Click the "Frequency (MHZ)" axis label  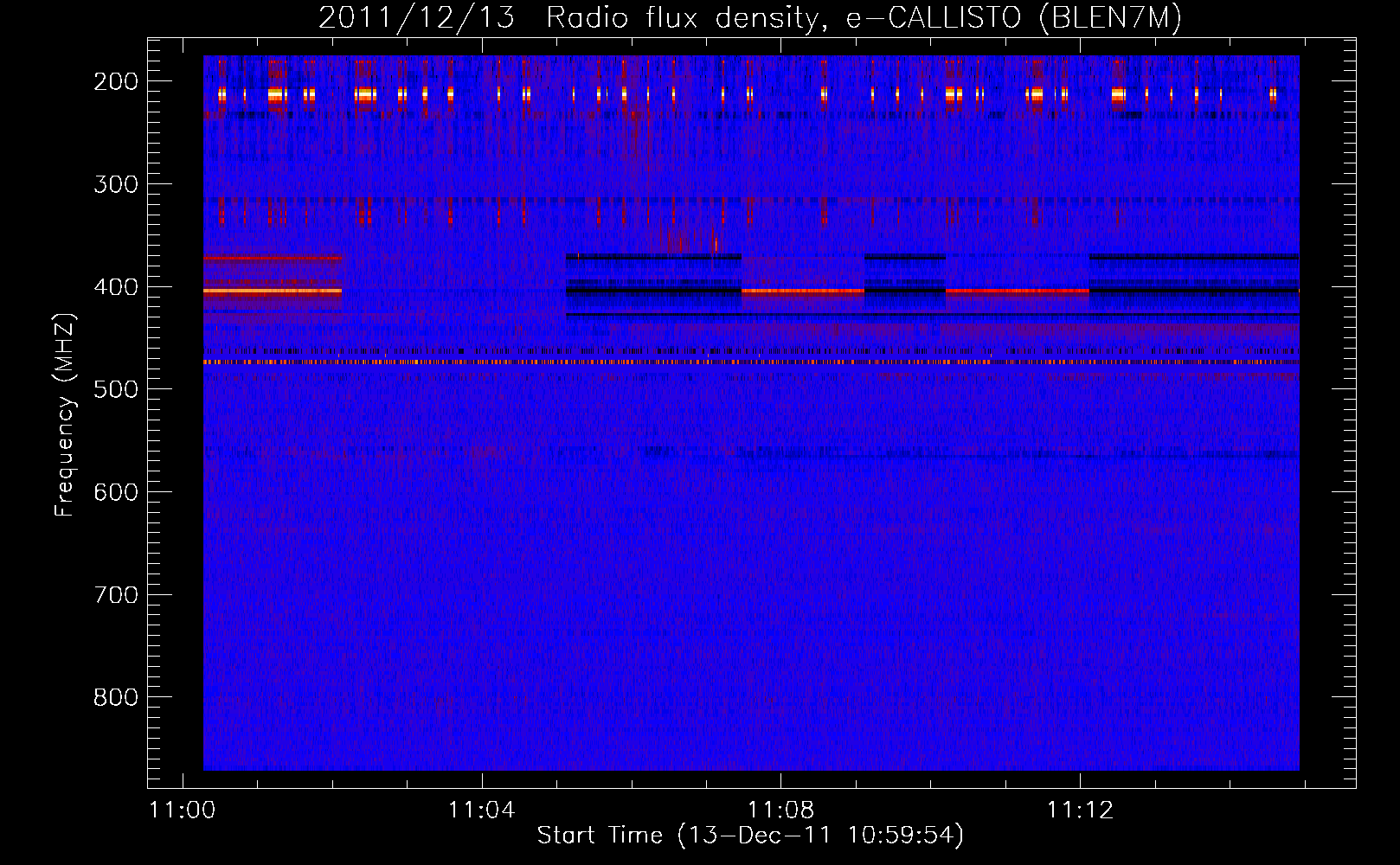pos(65,414)
